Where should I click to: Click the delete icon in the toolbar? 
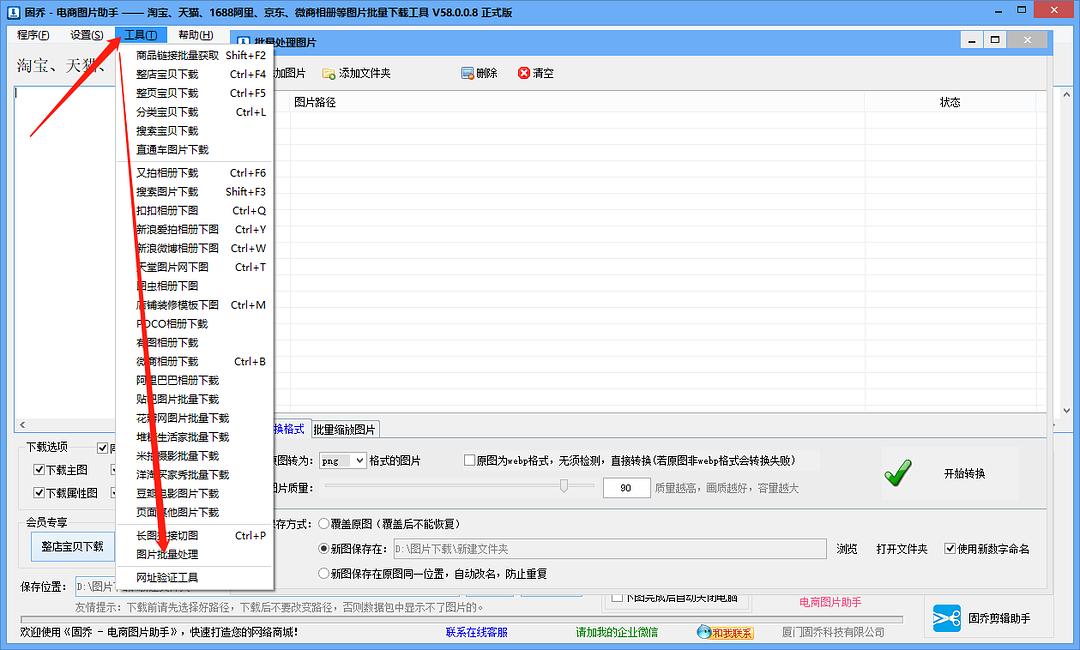click(468, 73)
